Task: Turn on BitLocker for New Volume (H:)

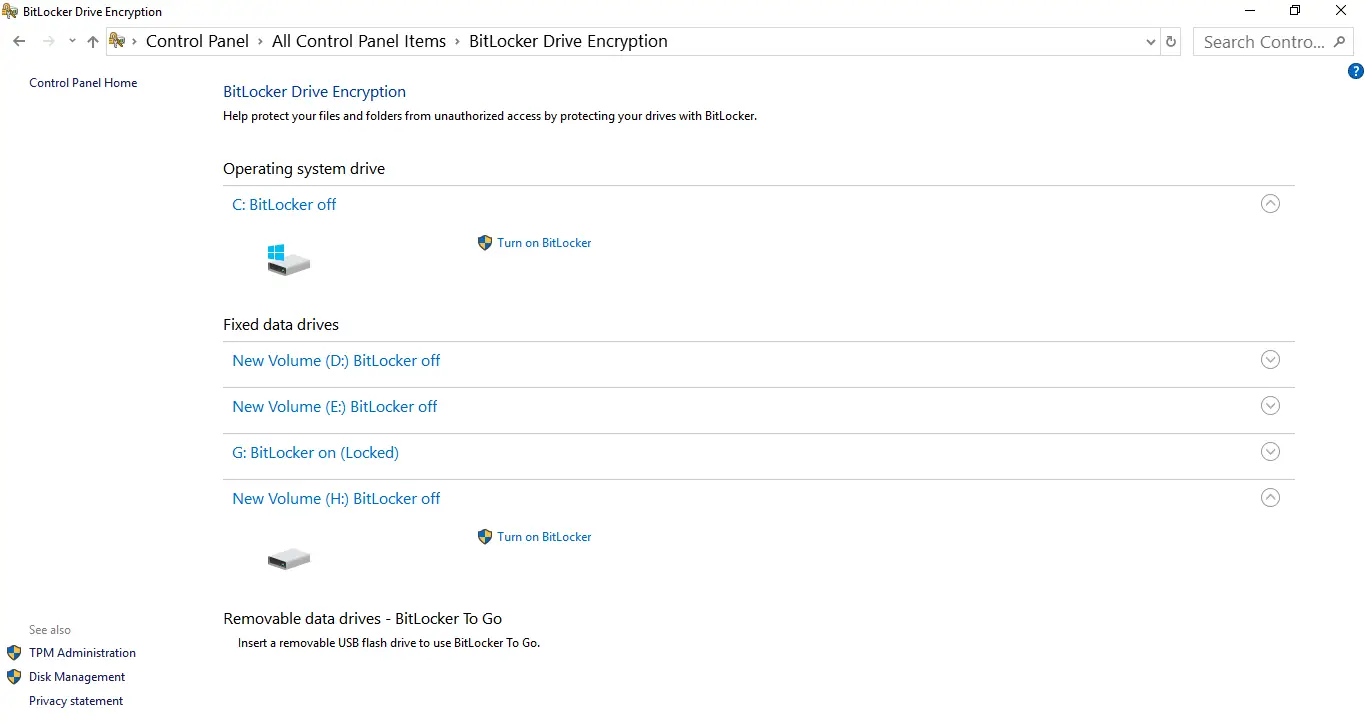Action: [x=544, y=537]
